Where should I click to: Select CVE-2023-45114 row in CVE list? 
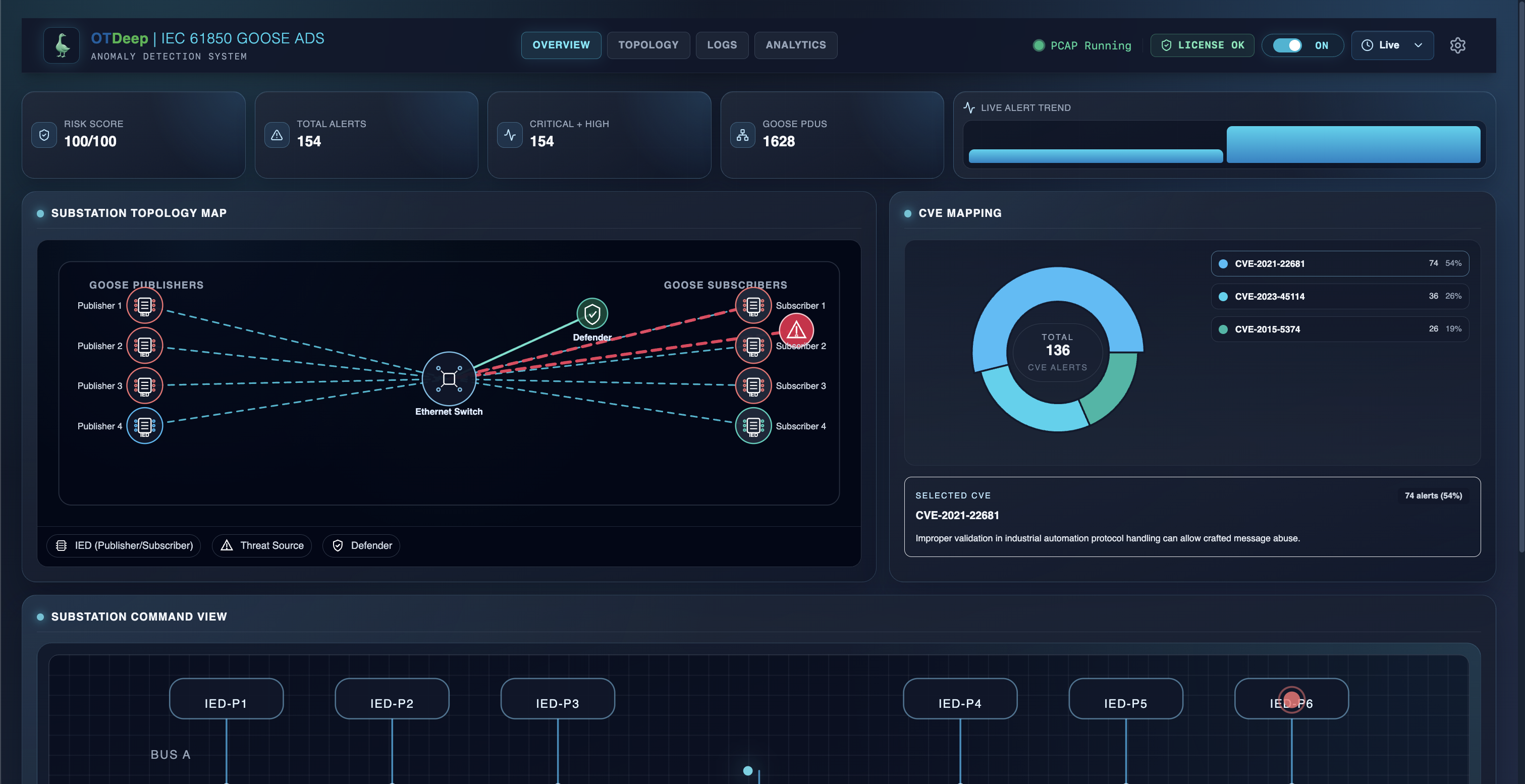point(1340,297)
